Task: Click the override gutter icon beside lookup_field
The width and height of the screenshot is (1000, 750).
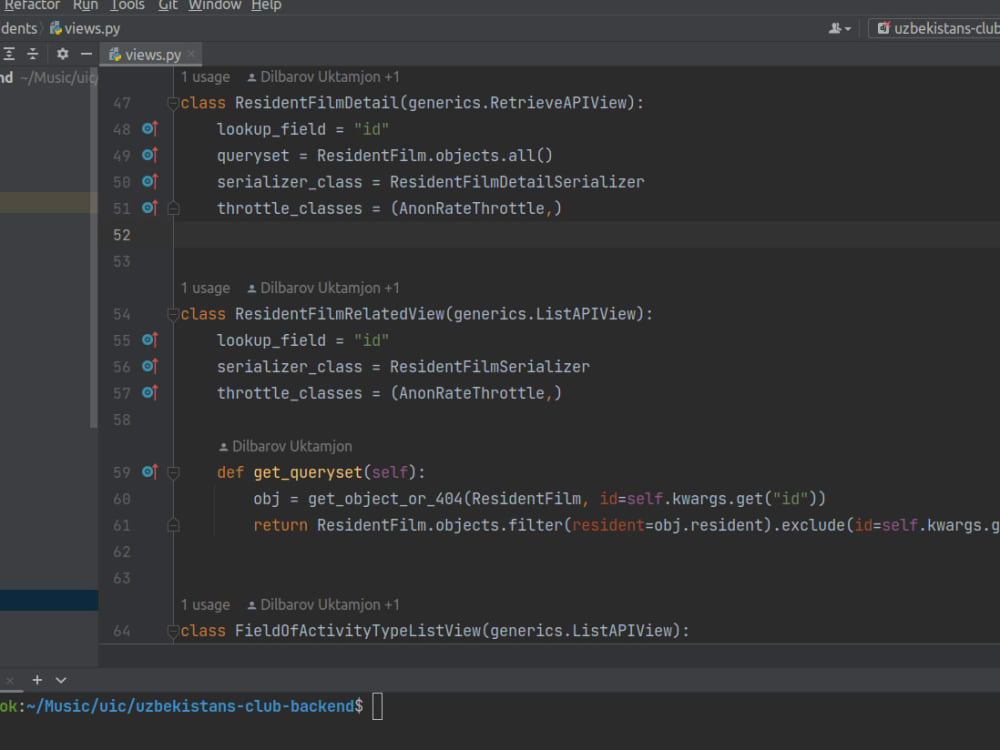Action: click(x=148, y=128)
